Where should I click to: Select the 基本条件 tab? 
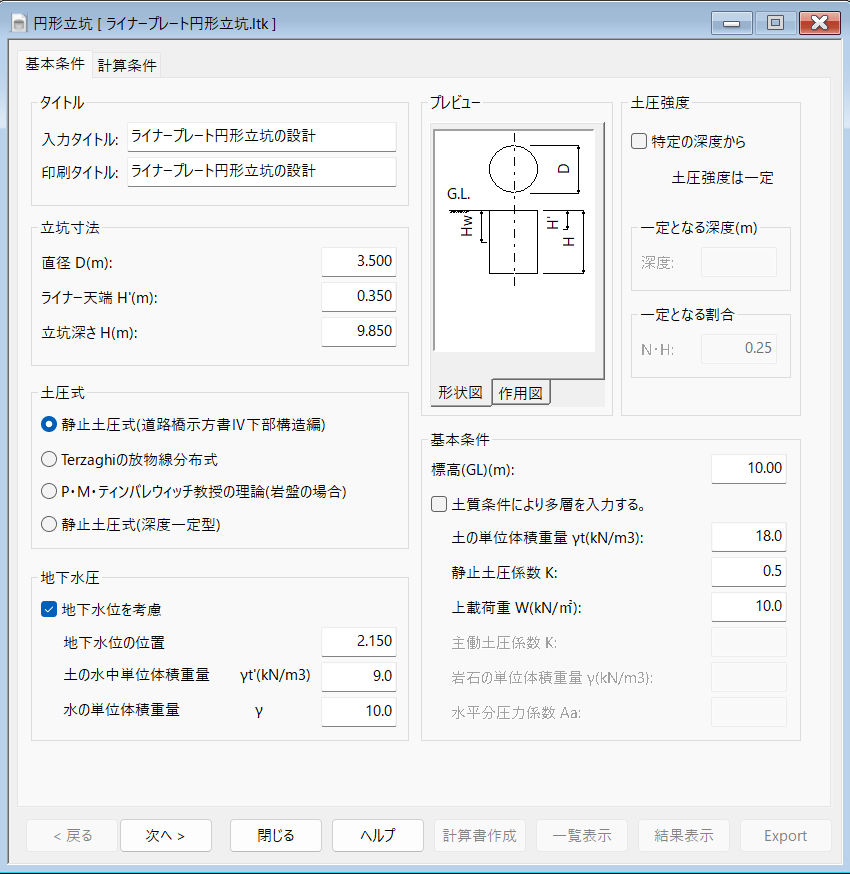point(55,64)
